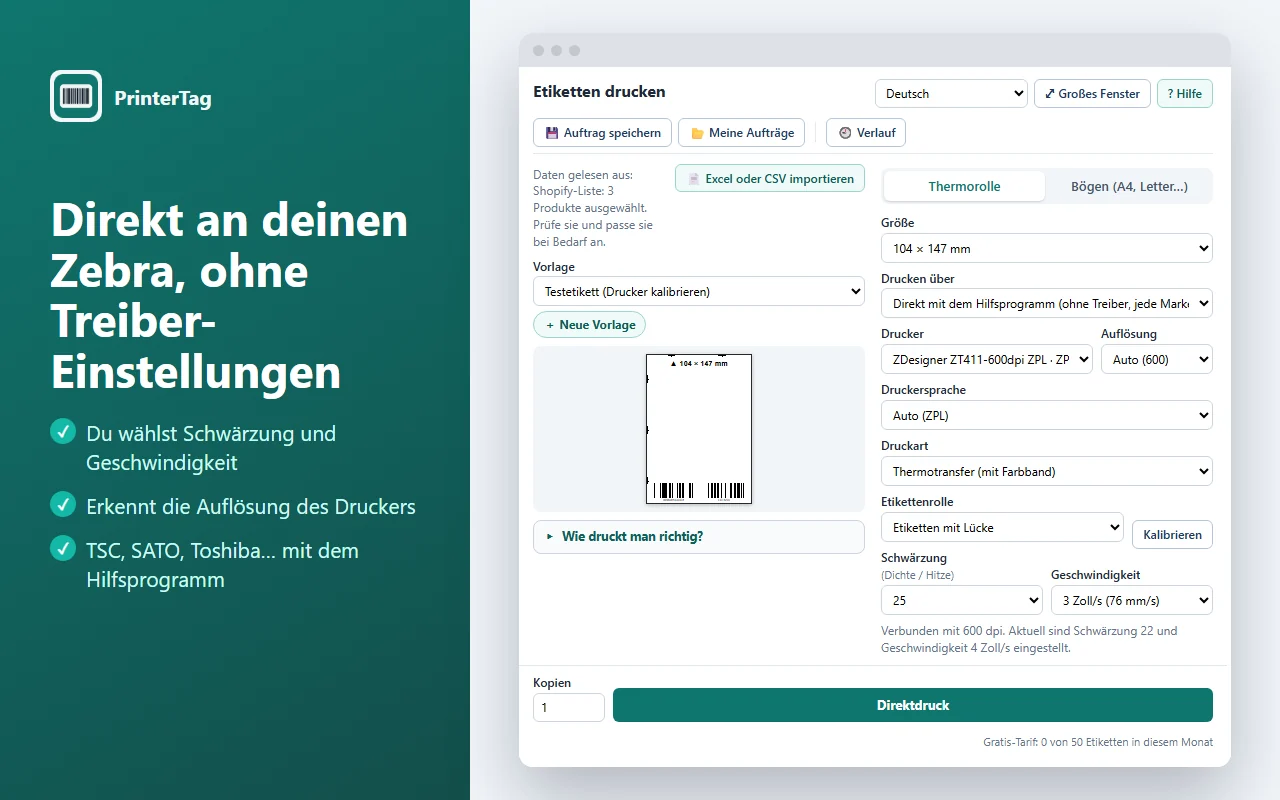This screenshot has width=1280, height=800.
Task: Click the Daten gelesen aus Shopify-Liste text
Action: (x=593, y=208)
